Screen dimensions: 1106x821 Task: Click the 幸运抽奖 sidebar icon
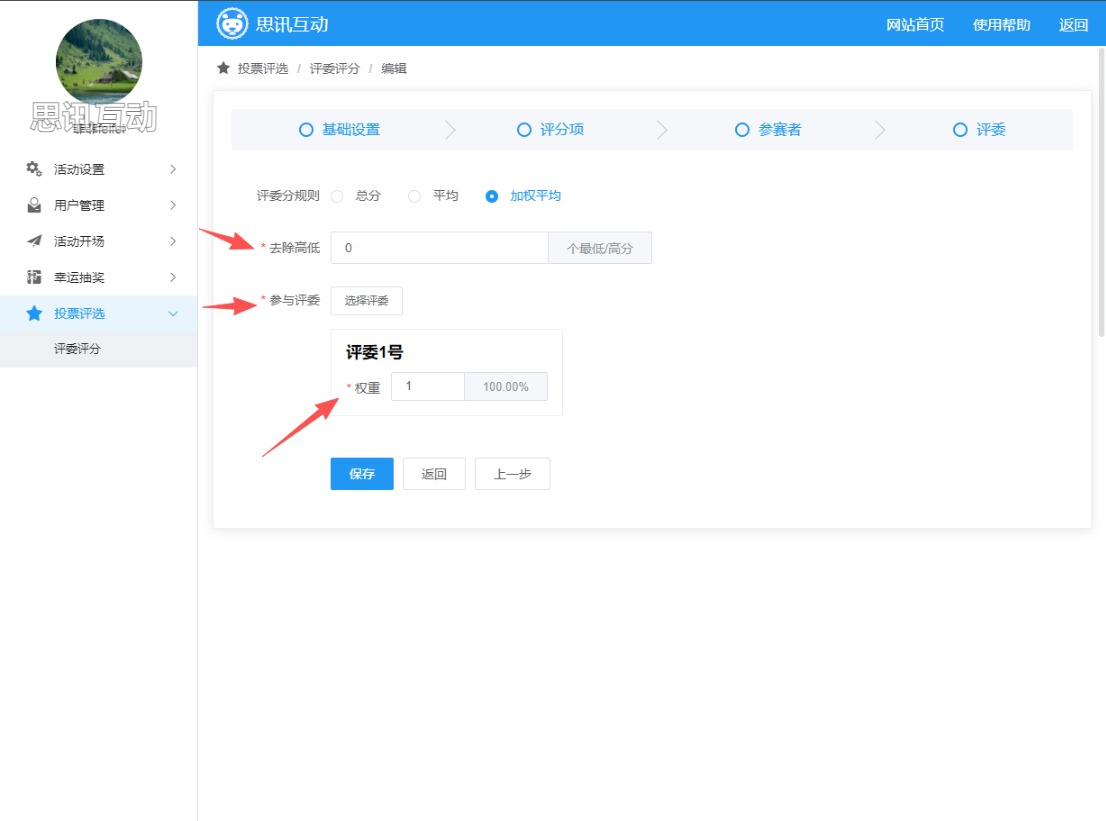34,277
